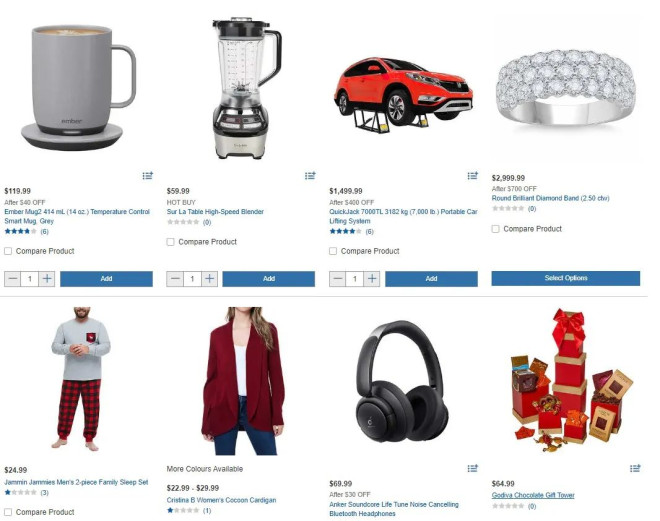Add Sur La Table Blender to cart
This screenshot has width=660, height=521.
[269, 279]
